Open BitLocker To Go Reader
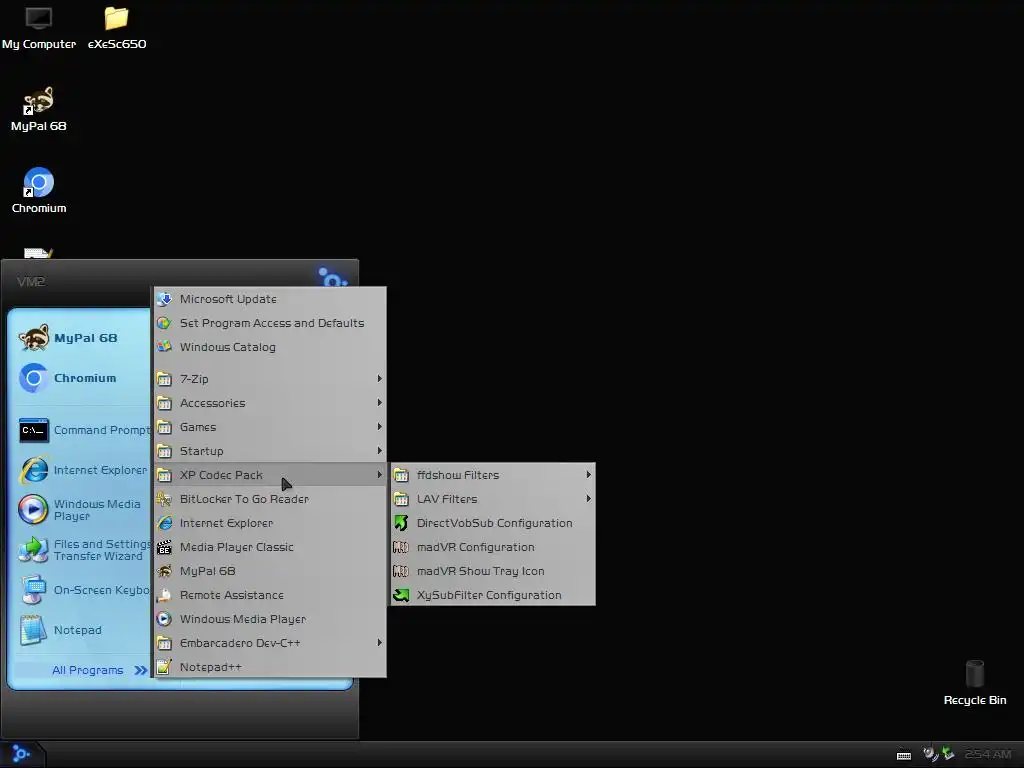 pos(270,499)
